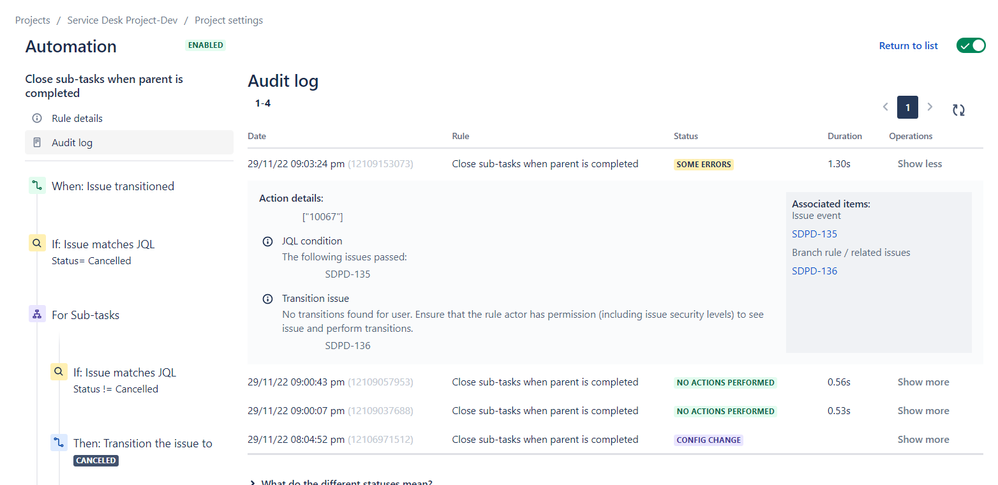
Task: Click the ["10067"] action details value
Action: [323, 217]
